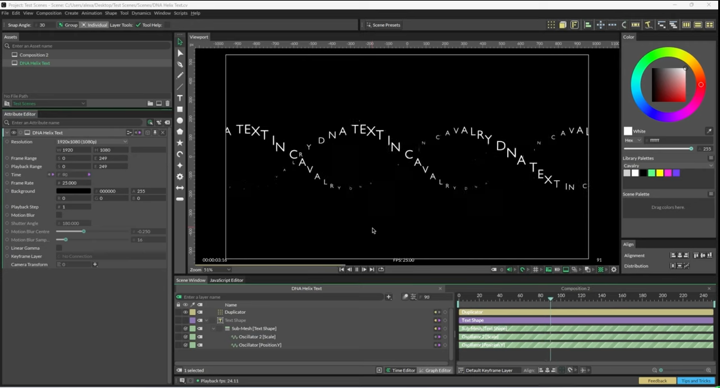Click the add layer plus icon
The image size is (720, 388).
[x=388, y=297]
